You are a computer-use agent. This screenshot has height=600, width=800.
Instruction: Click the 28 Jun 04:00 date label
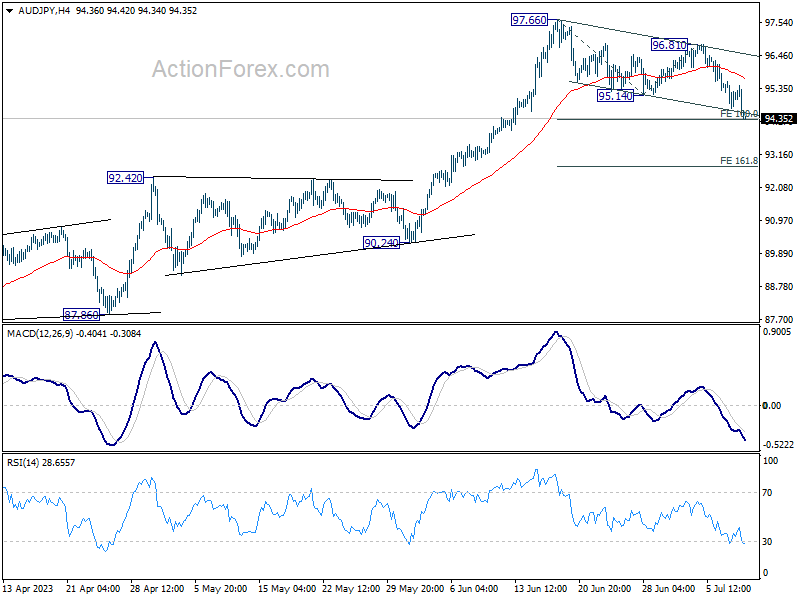(x=668, y=589)
